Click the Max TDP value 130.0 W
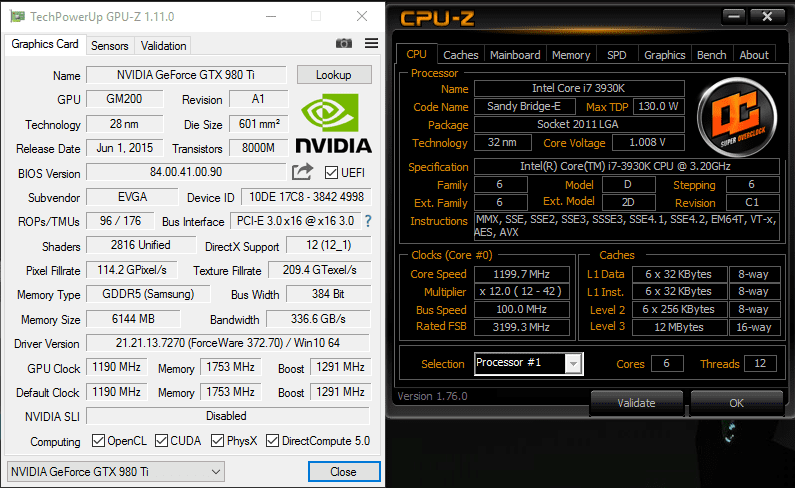This screenshot has height=488, width=795. click(659, 106)
